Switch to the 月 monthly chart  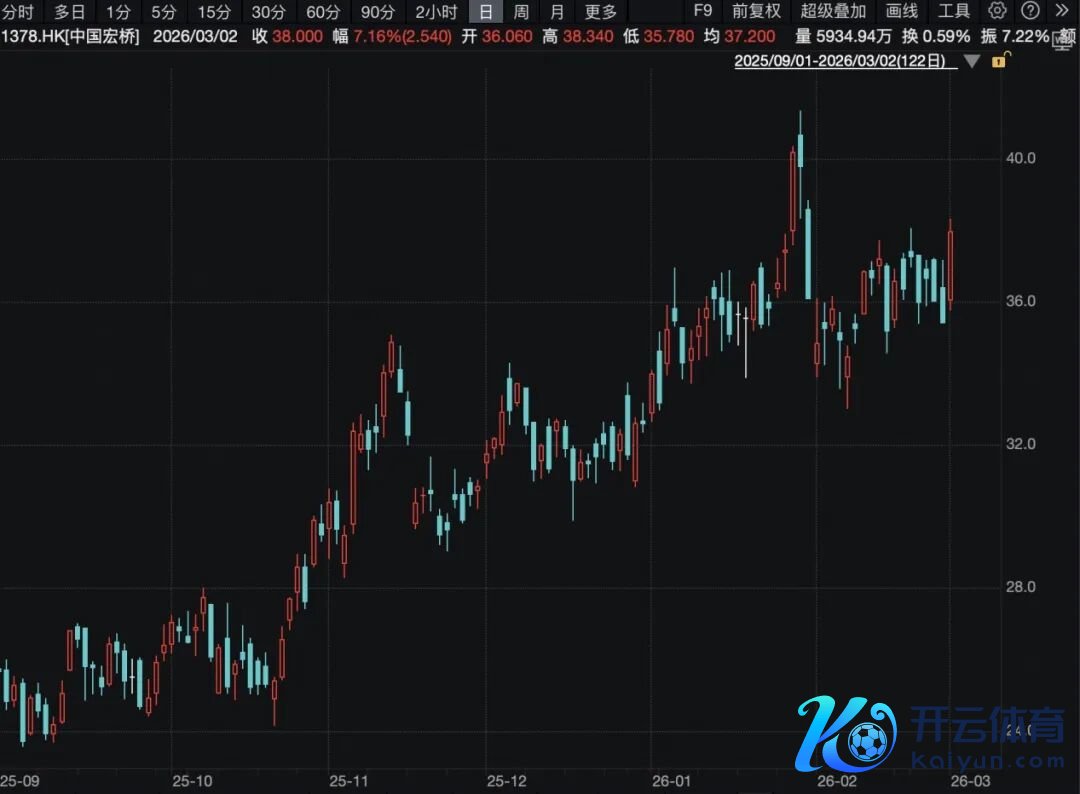point(556,12)
